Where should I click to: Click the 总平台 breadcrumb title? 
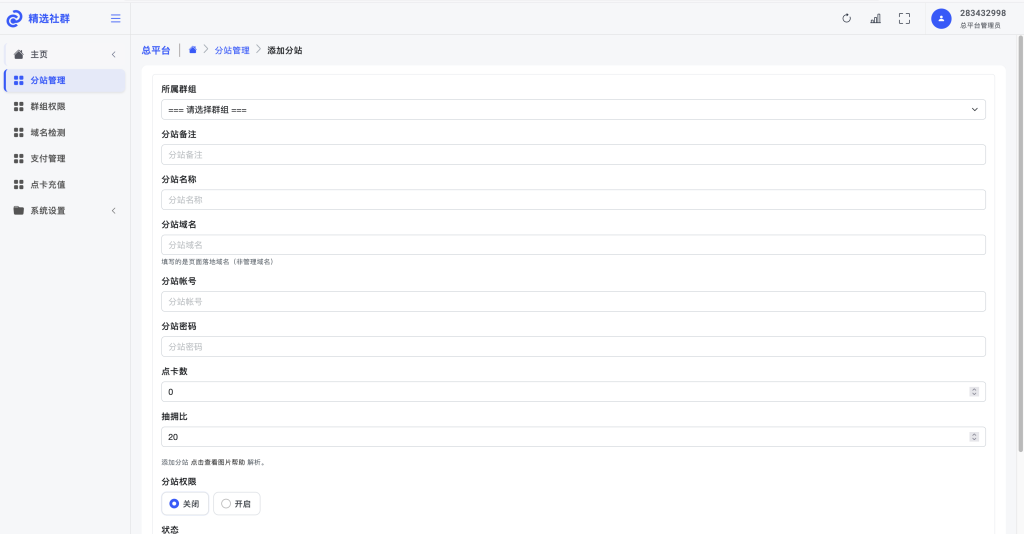[x=155, y=50]
